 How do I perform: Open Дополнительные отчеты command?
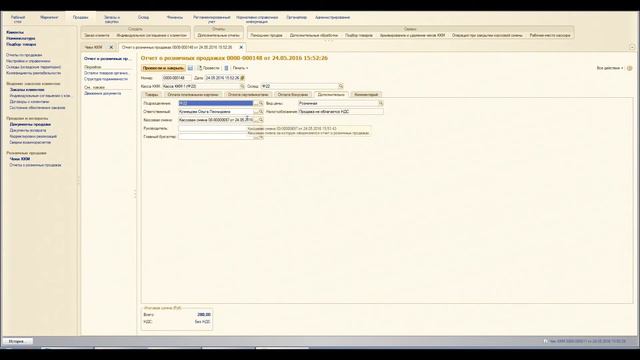coord(218,36)
